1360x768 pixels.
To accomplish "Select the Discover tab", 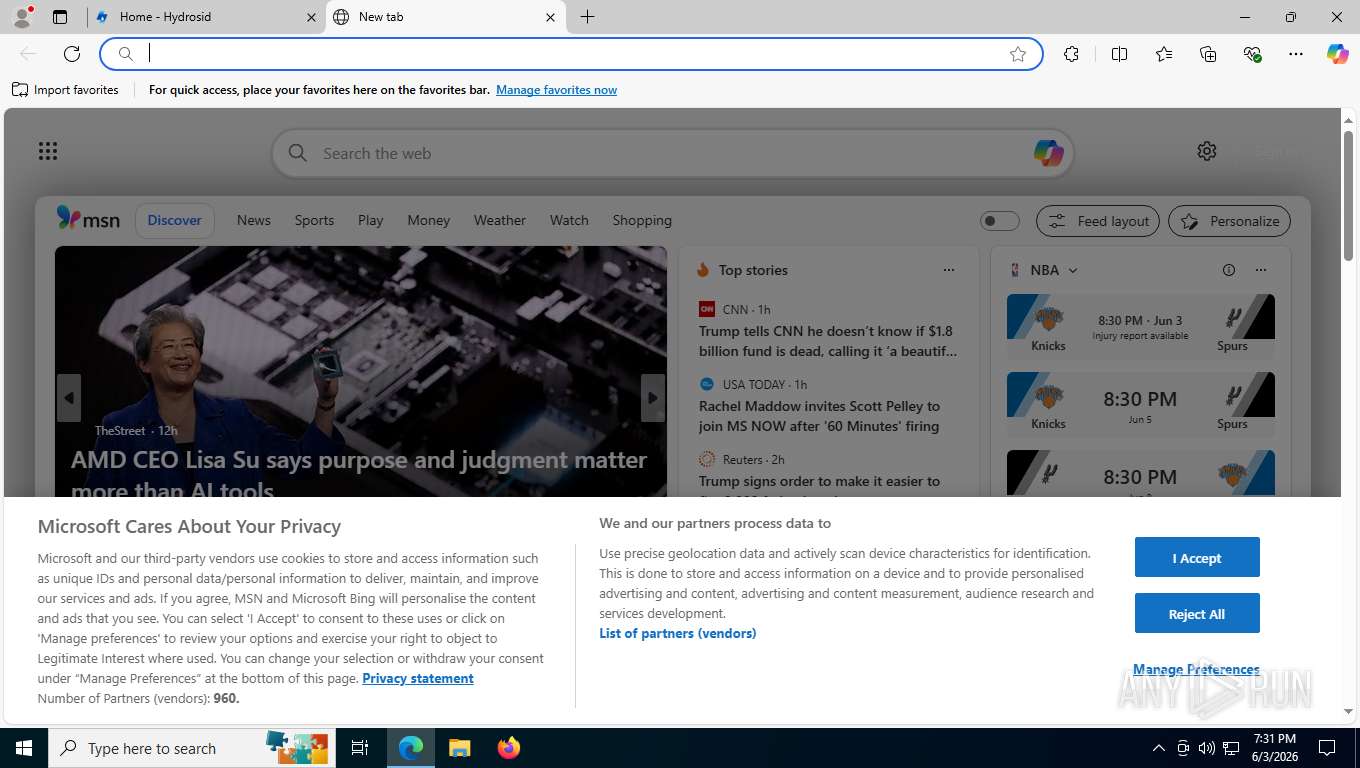I will coord(174,221).
